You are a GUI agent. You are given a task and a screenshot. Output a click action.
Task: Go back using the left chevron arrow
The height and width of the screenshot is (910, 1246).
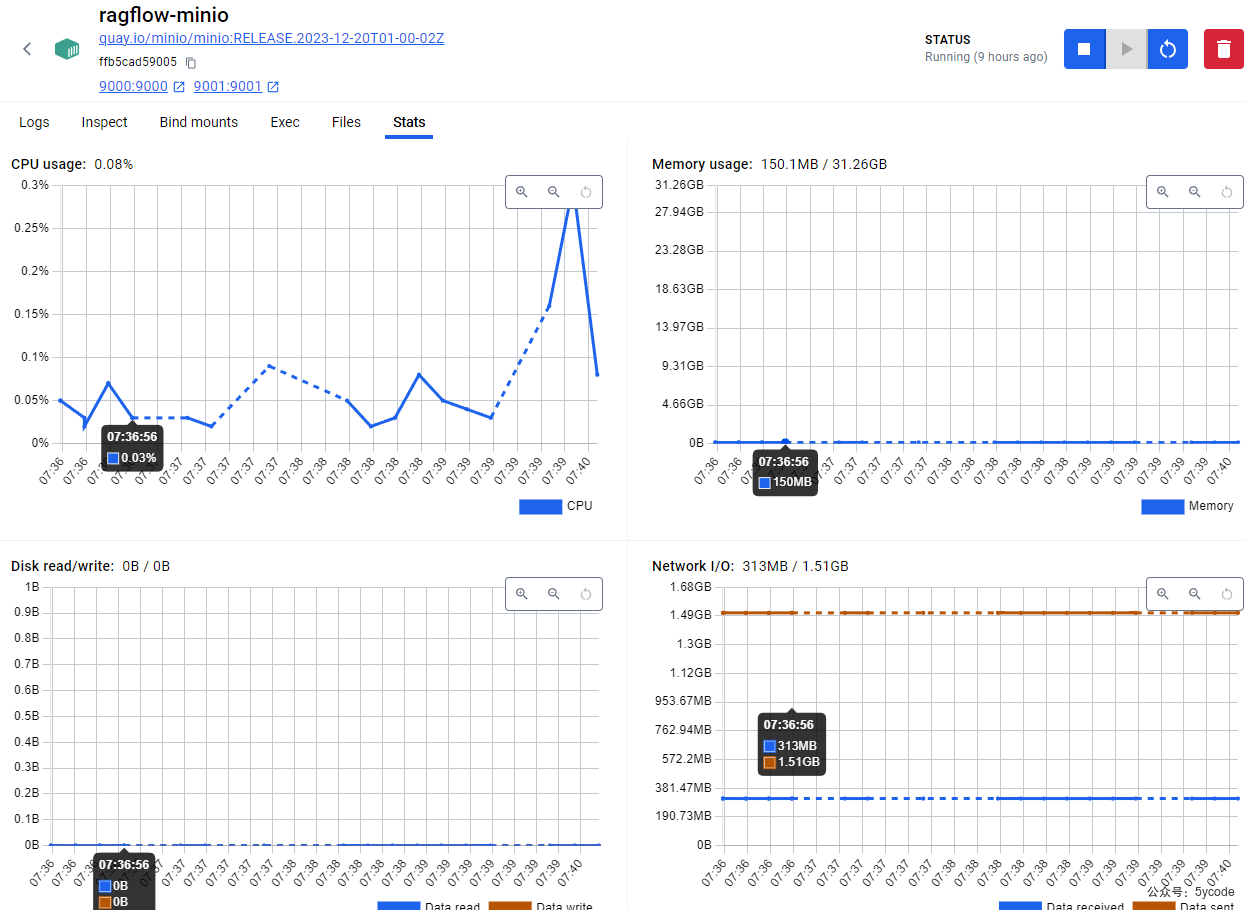[27, 49]
